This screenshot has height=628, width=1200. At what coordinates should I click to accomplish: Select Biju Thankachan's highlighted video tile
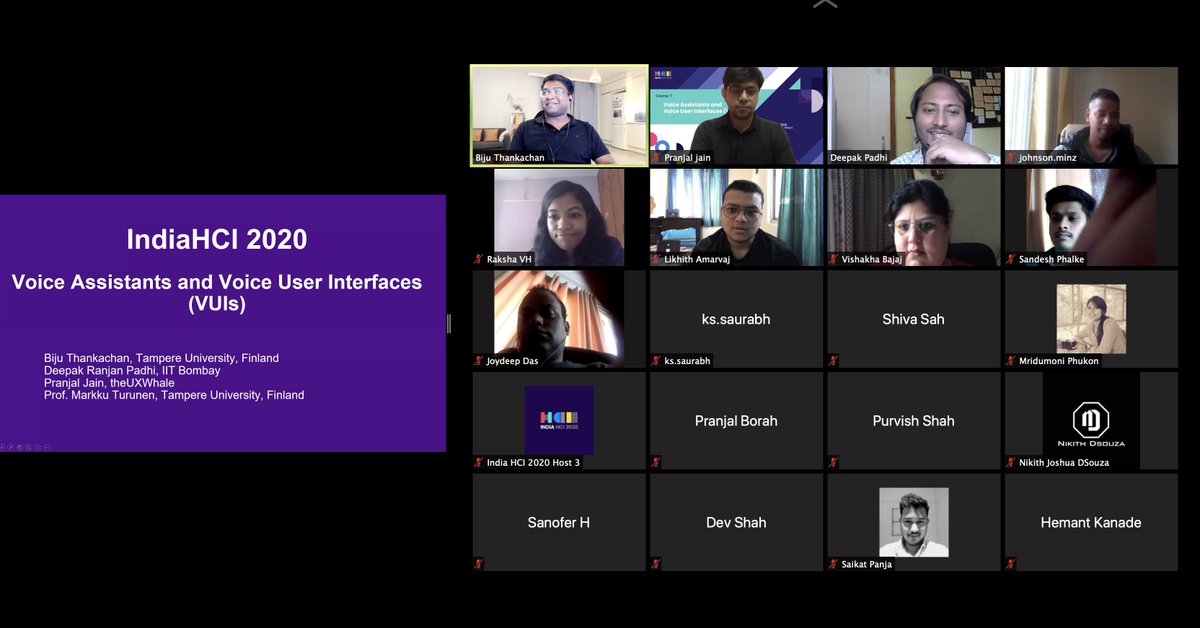pos(559,115)
